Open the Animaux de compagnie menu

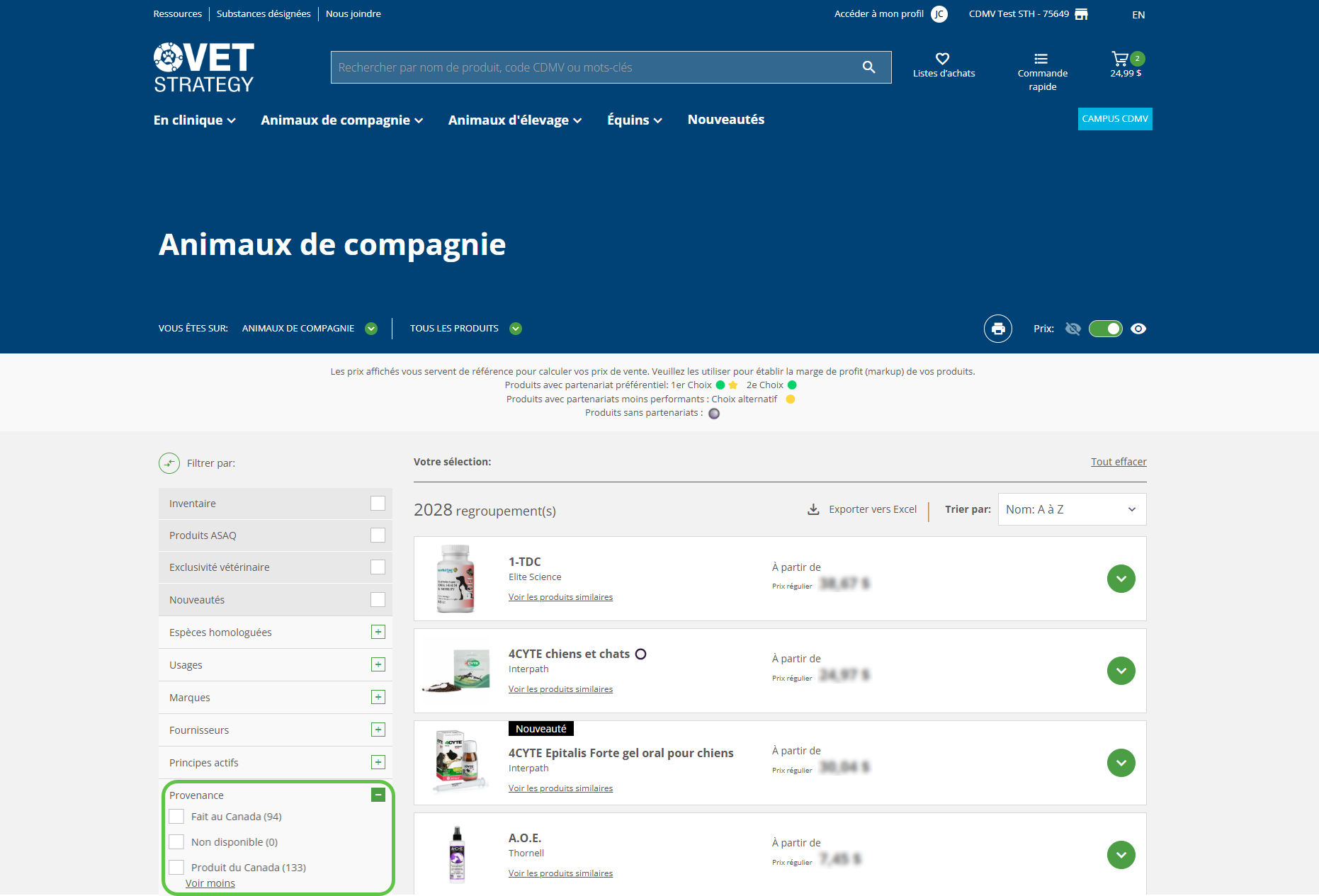click(341, 120)
